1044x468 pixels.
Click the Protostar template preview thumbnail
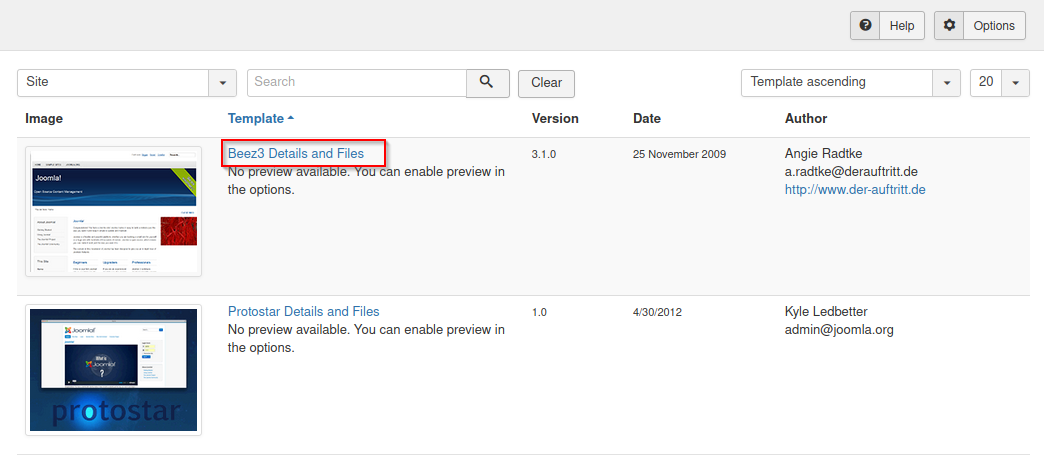click(x=113, y=370)
